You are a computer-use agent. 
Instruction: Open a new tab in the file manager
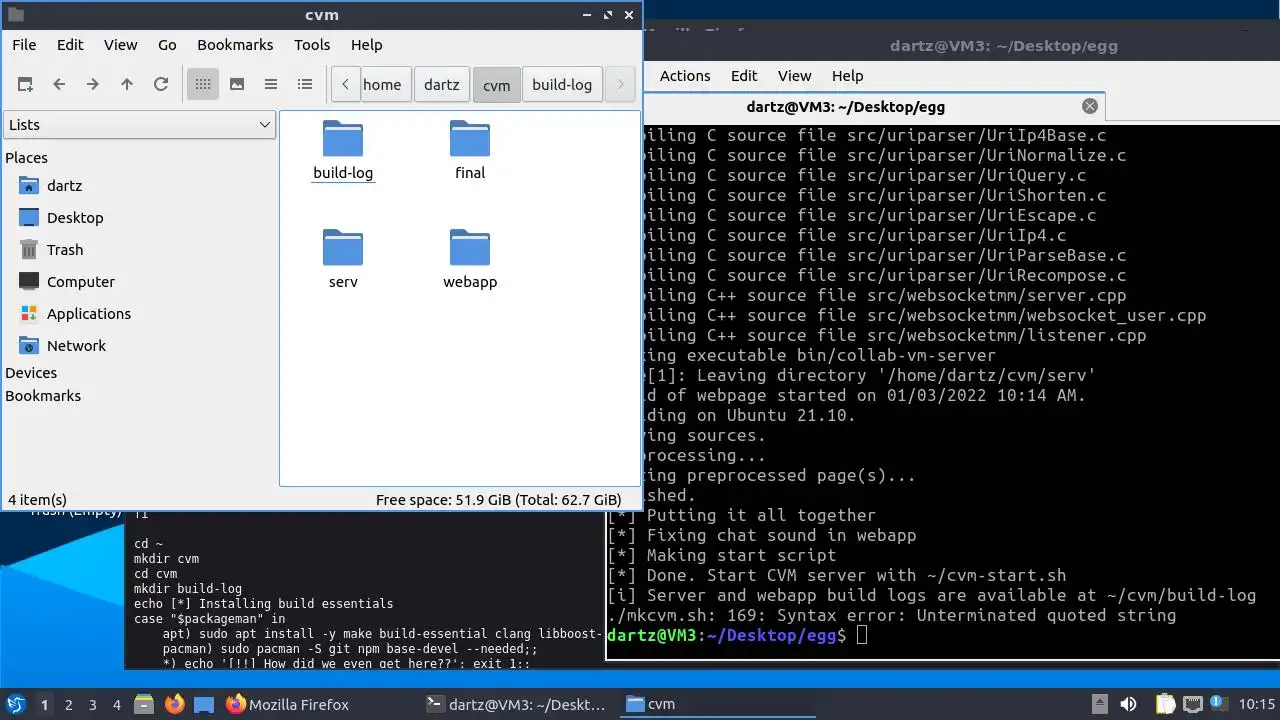[25, 85]
